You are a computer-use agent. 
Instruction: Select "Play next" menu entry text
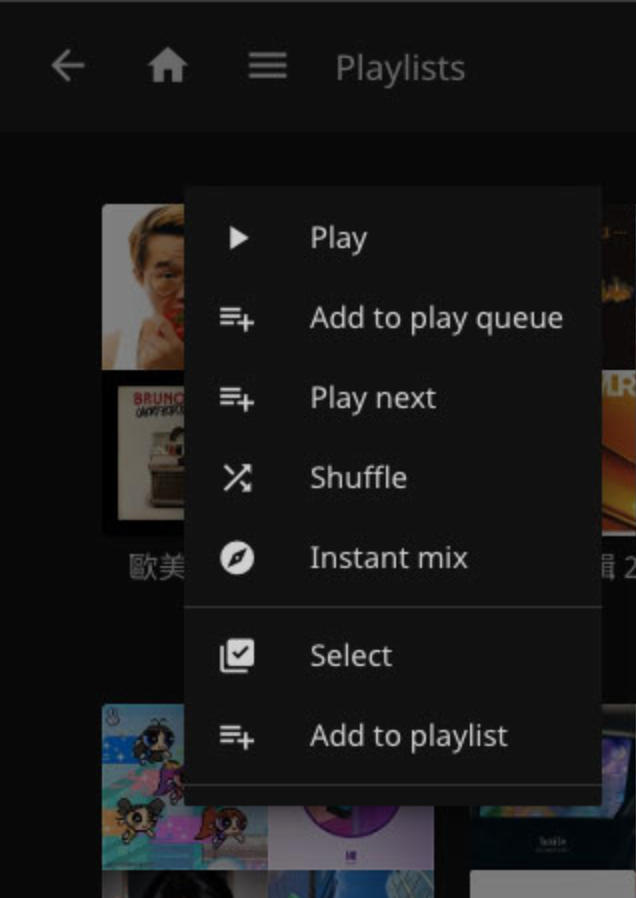[x=372, y=398]
